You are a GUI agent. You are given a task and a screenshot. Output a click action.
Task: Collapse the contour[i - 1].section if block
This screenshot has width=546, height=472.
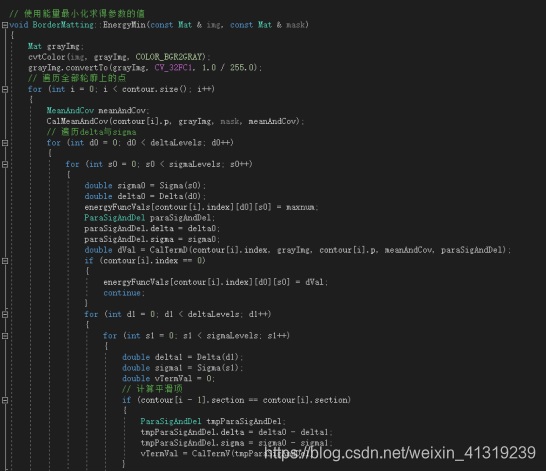[5, 400]
